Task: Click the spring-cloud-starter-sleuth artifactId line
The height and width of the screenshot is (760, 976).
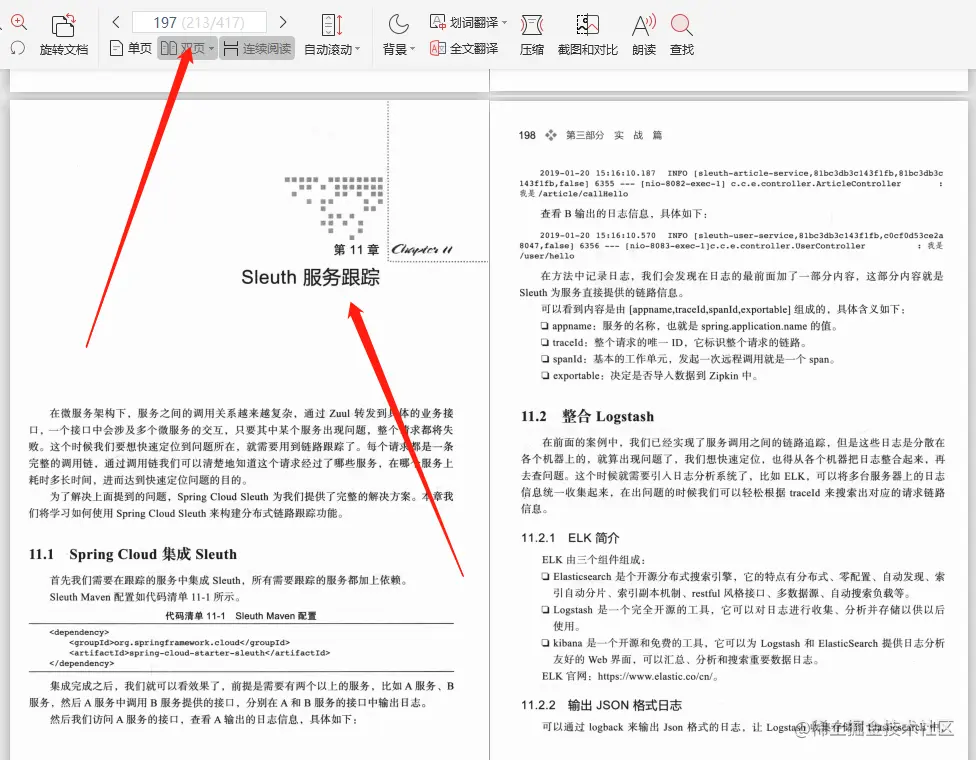Action: click(x=199, y=653)
